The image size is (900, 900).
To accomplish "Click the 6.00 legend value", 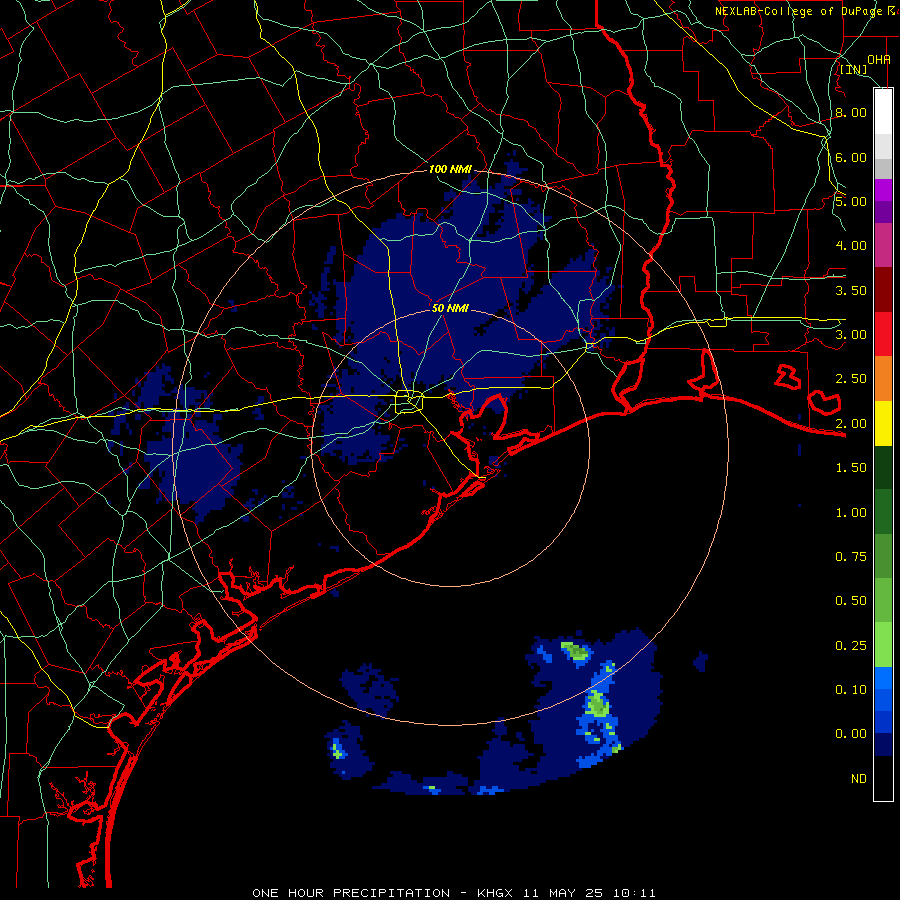I will tap(851, 157).
